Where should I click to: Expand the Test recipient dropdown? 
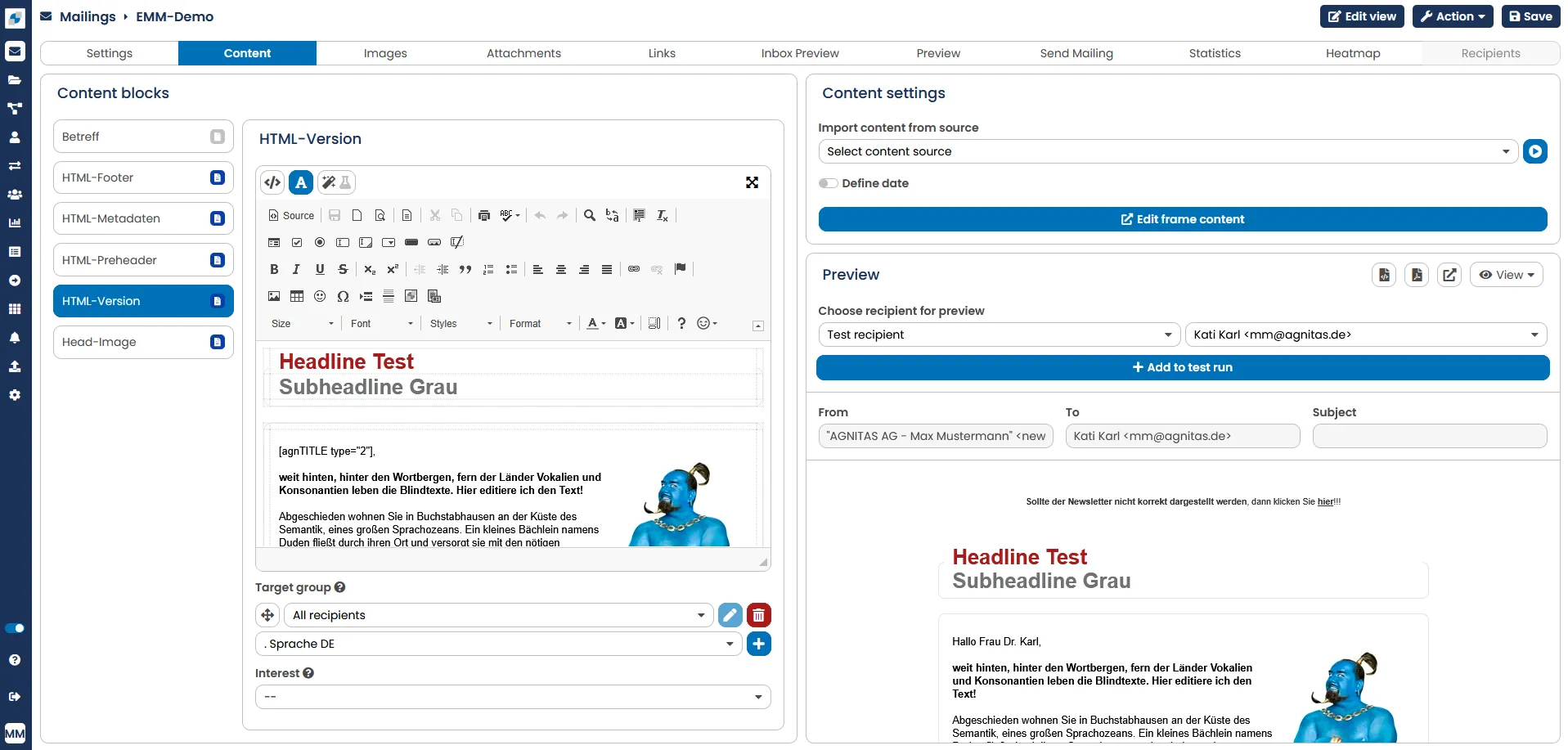pos(999,335)
